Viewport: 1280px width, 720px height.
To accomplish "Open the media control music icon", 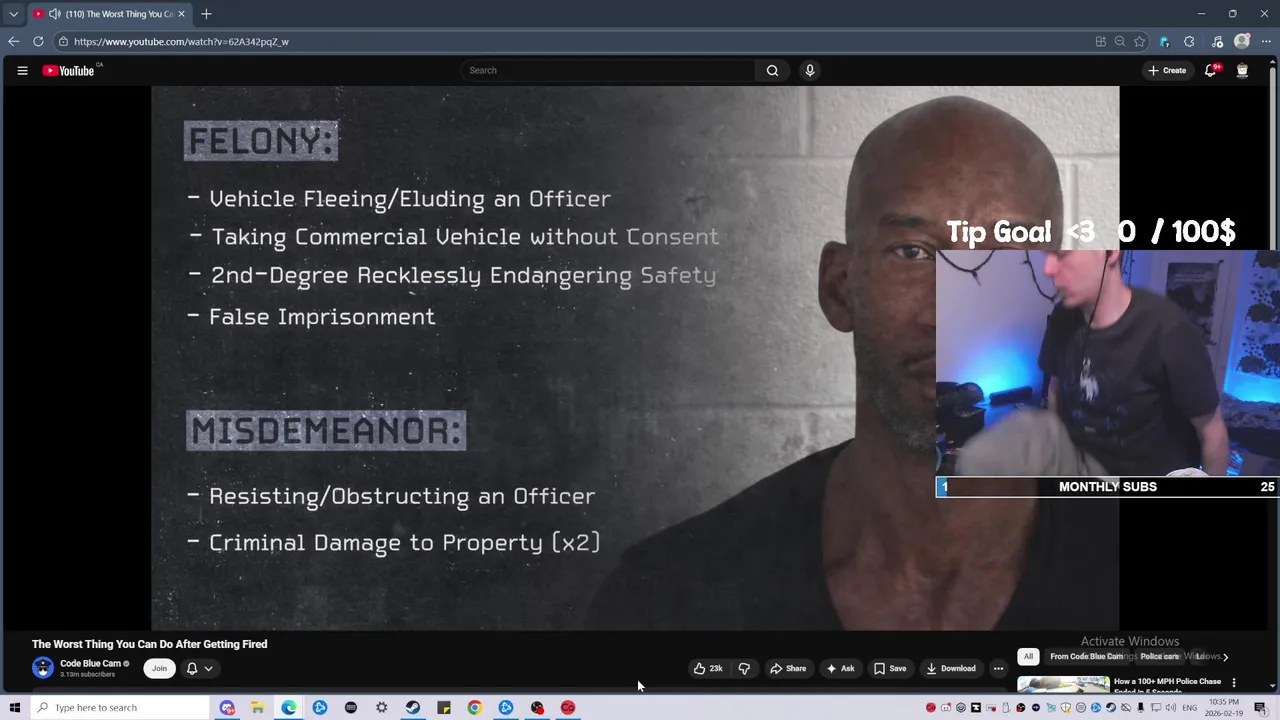I will click(1217, 41).
